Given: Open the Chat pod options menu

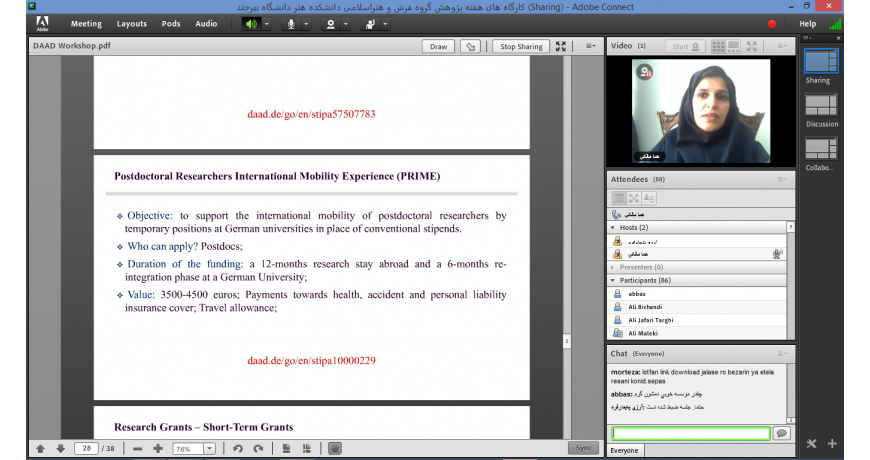Looking at the screenshot, I should [782, 353].
